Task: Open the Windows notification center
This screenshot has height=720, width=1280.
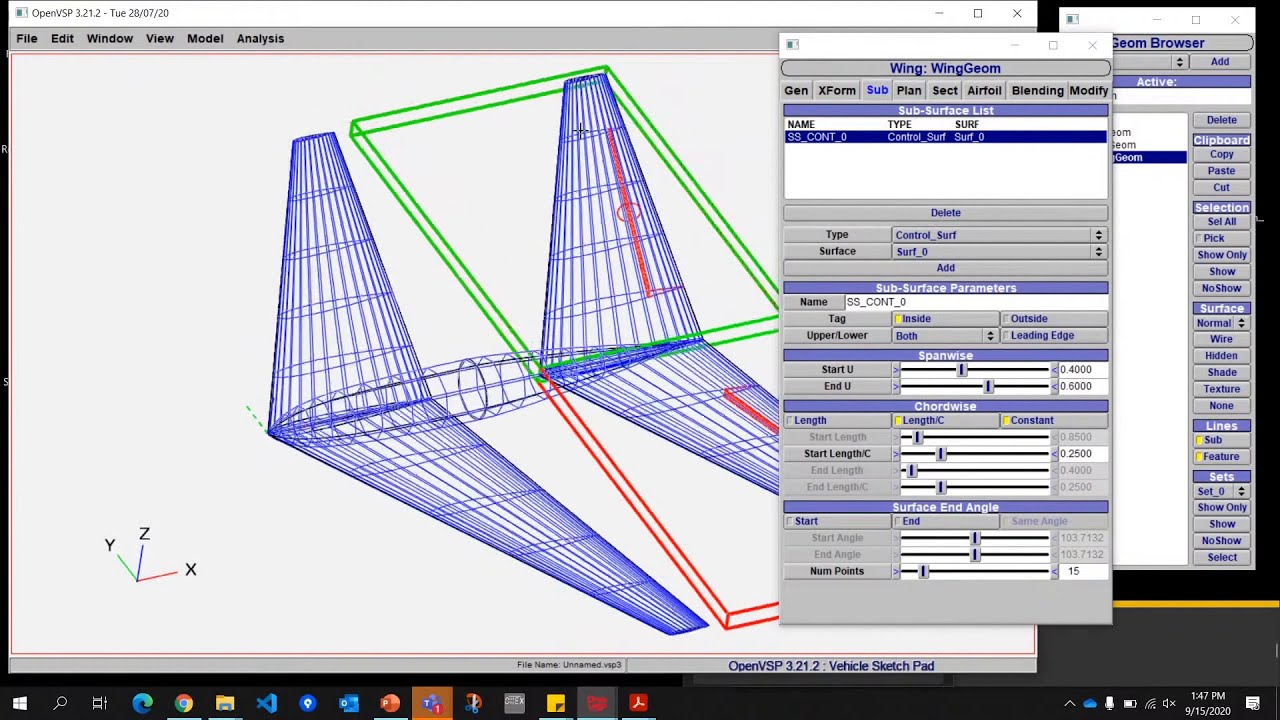Action: point(1253,704)
